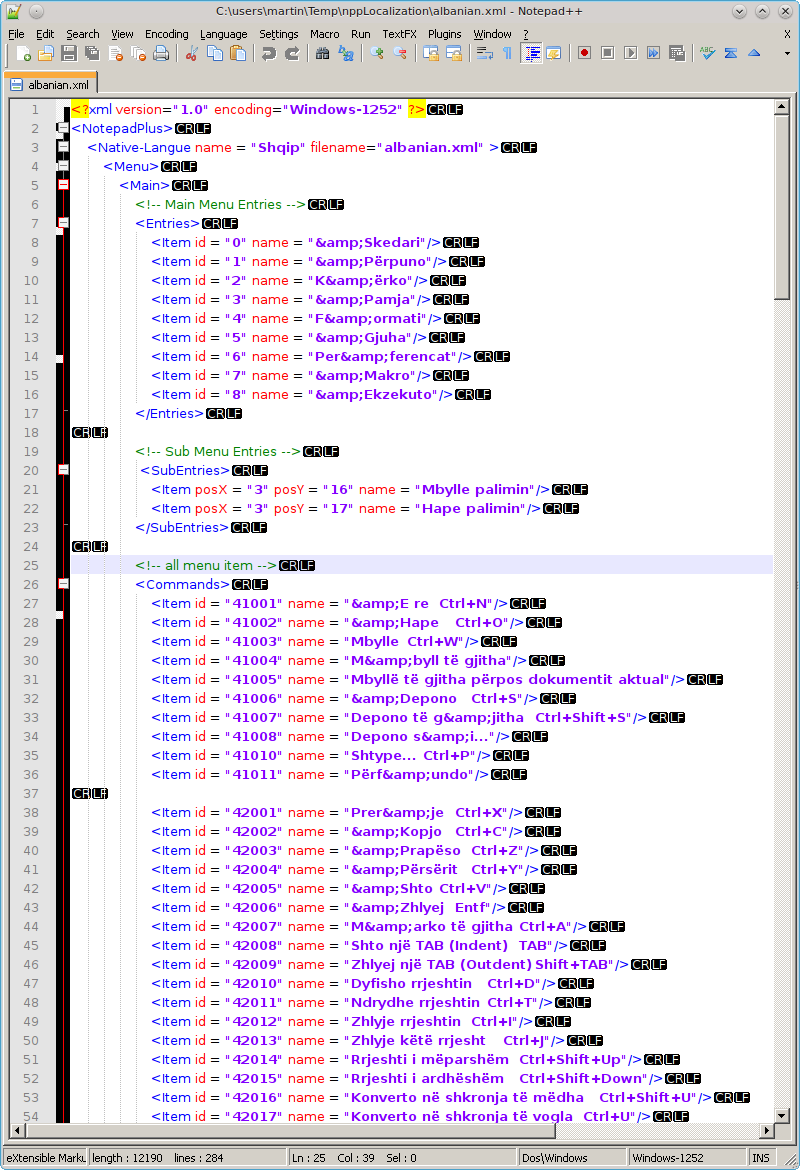Click the INS mode indicator in status bar

761,1158
